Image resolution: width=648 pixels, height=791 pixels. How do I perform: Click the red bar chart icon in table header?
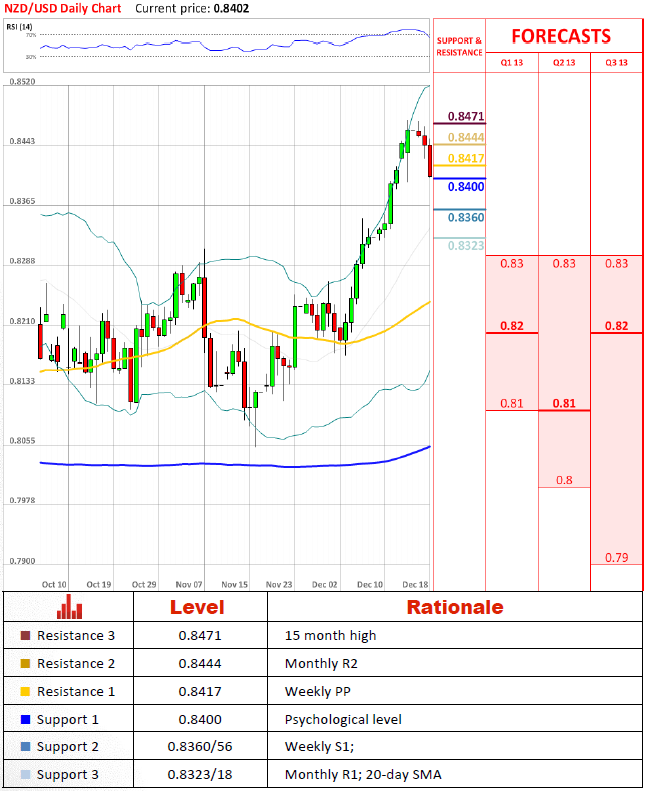70,607
